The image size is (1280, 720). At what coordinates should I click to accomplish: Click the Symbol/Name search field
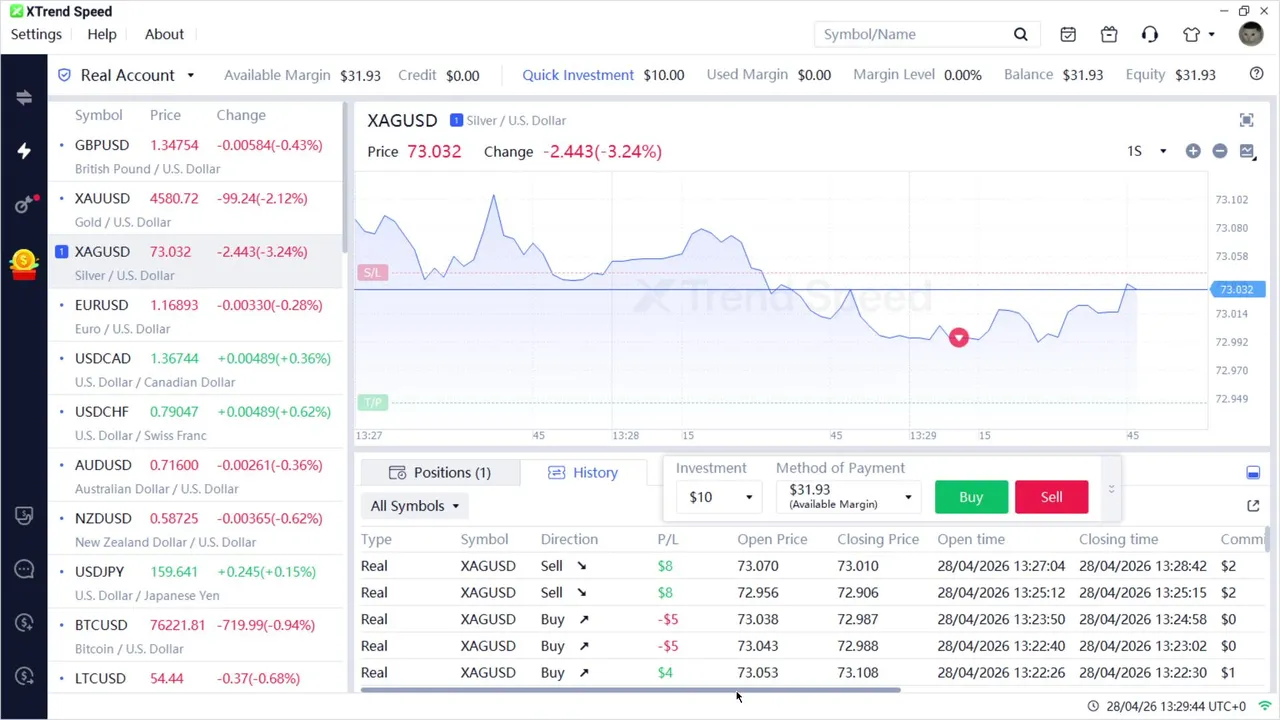point(910,34)
